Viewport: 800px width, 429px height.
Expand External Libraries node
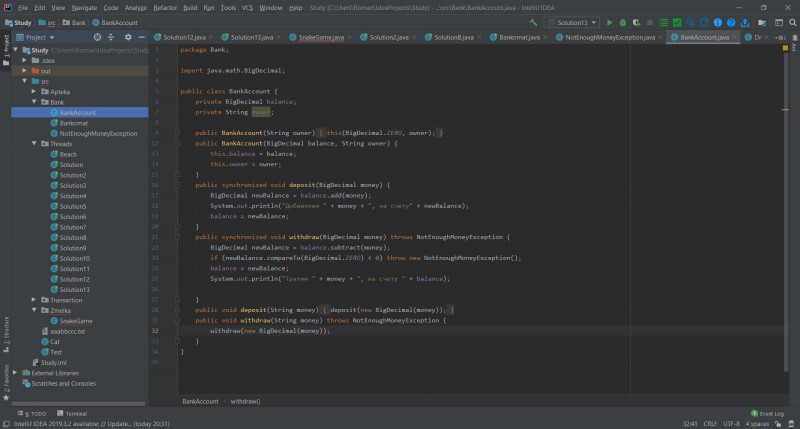[15, 373]
